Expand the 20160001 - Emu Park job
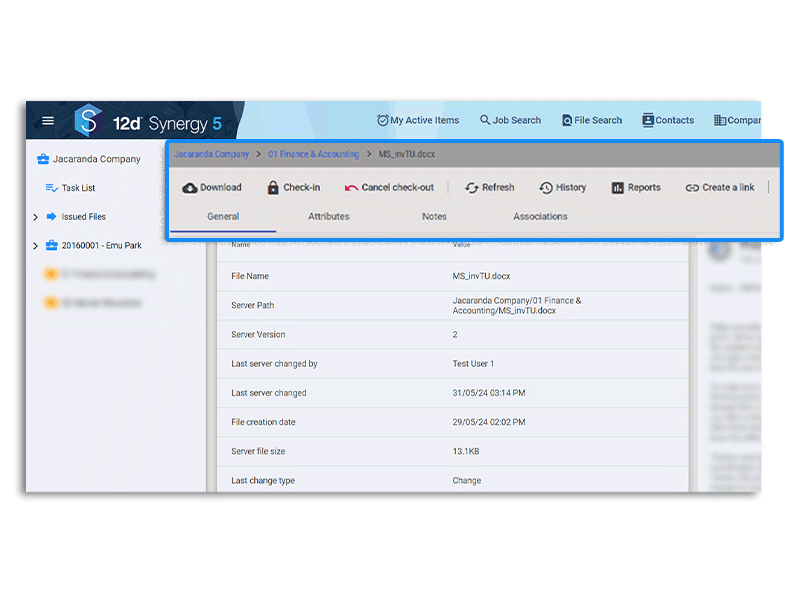This screenshot has height=600, width=800. pyautogui.click(x=35, y=246)
